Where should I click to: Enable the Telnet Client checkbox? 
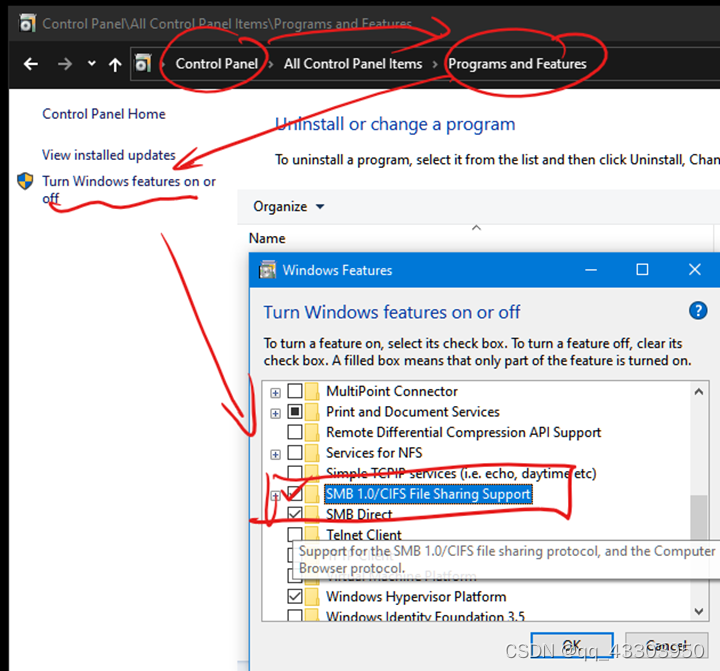295,535
